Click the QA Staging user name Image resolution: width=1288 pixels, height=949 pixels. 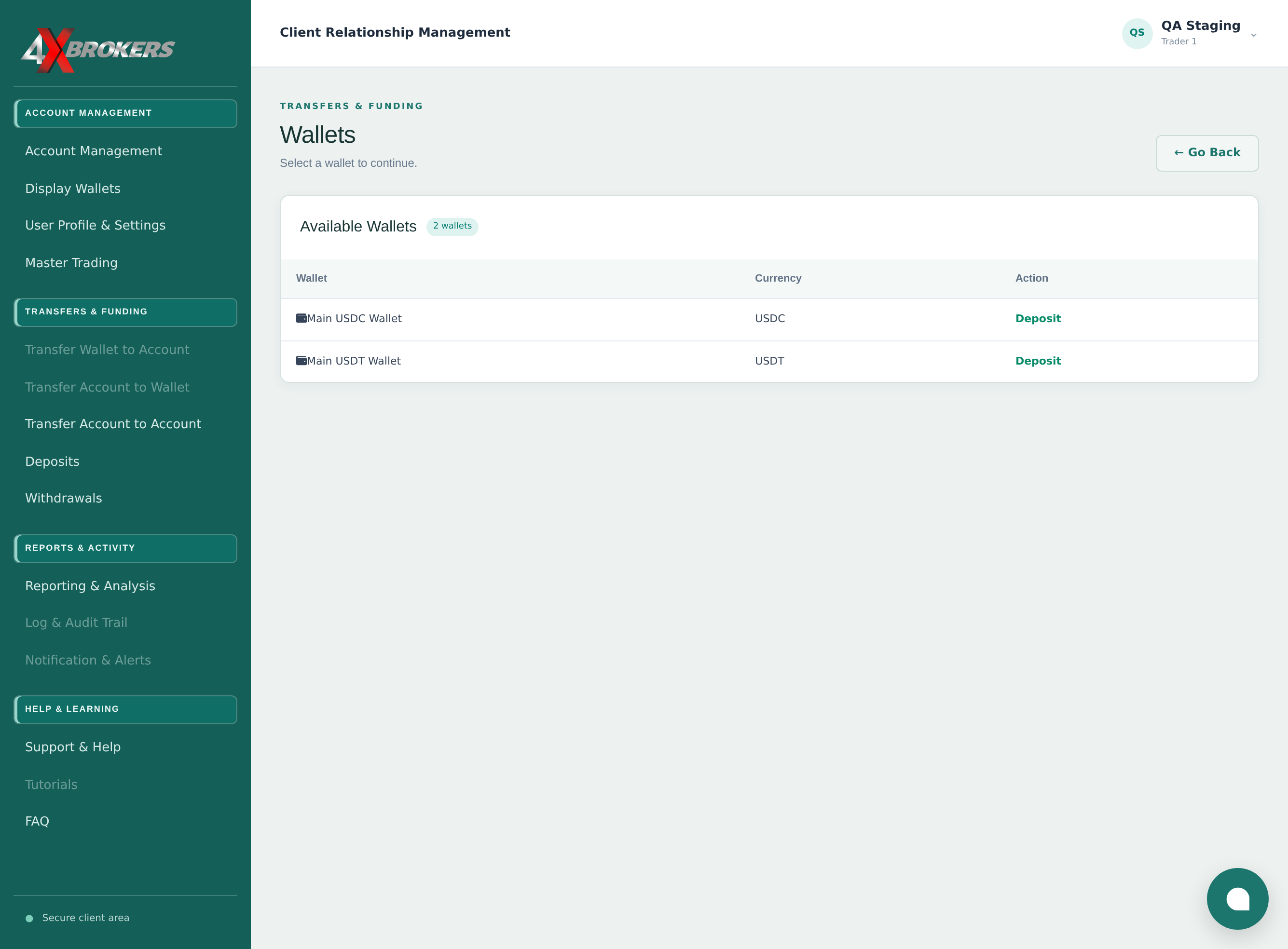[1201, 26]
